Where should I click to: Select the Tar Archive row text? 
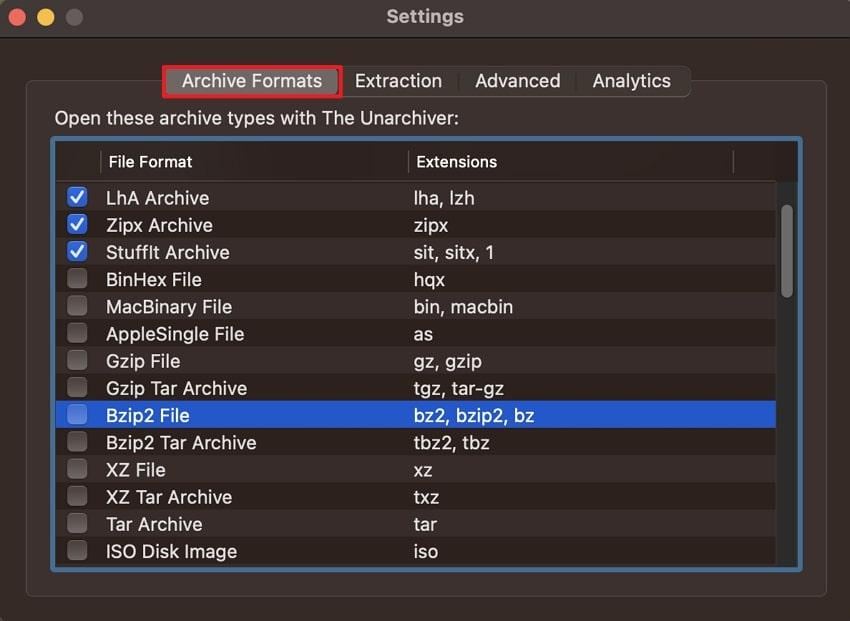[154, 525]
